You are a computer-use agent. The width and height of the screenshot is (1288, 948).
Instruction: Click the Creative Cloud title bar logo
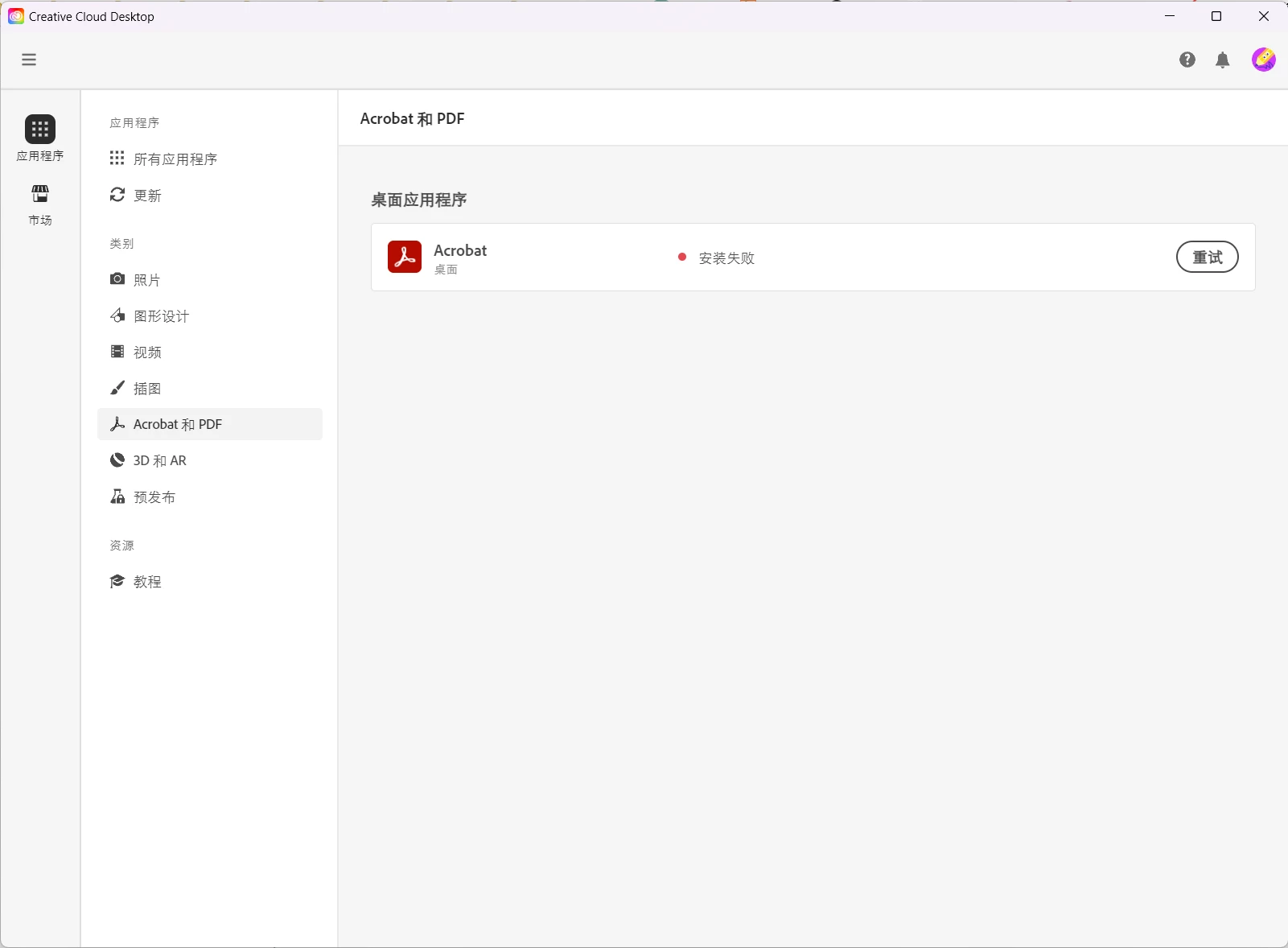[16, 16]
